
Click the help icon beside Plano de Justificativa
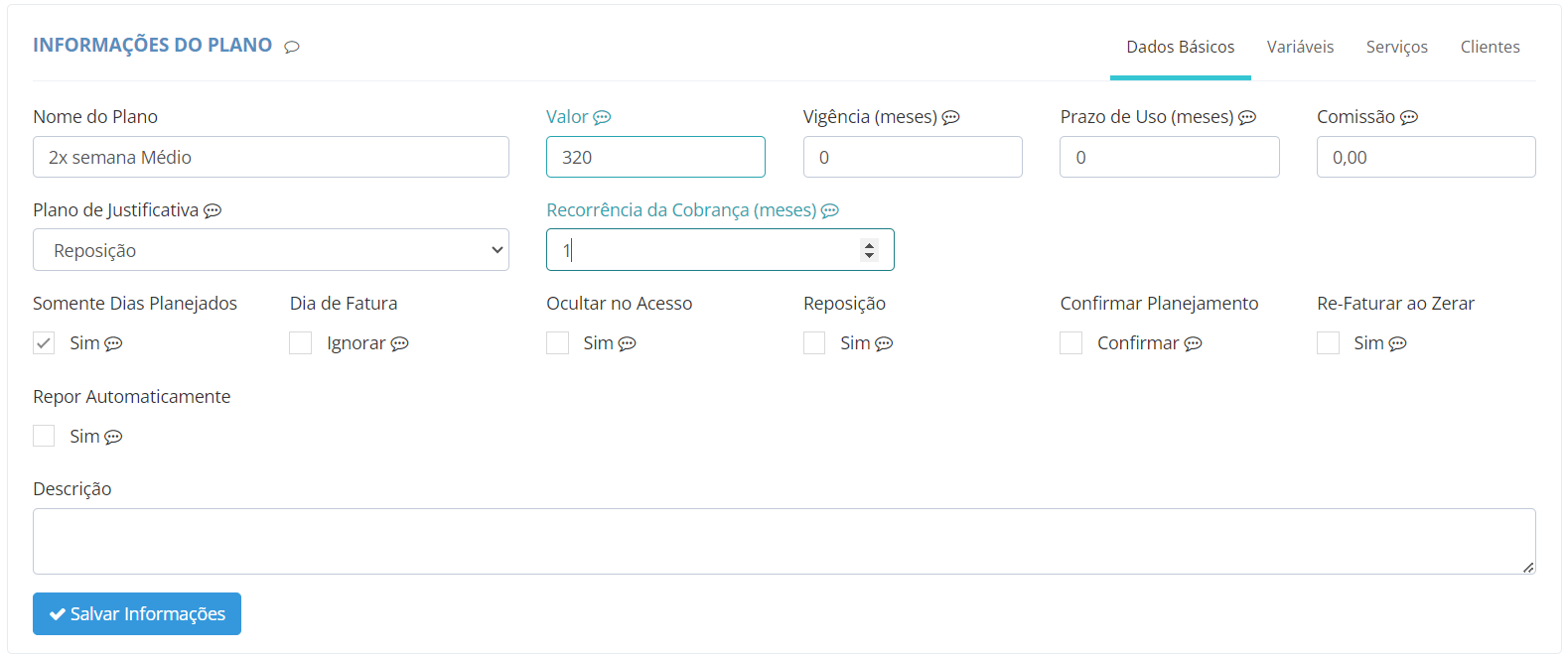[213, 210]
